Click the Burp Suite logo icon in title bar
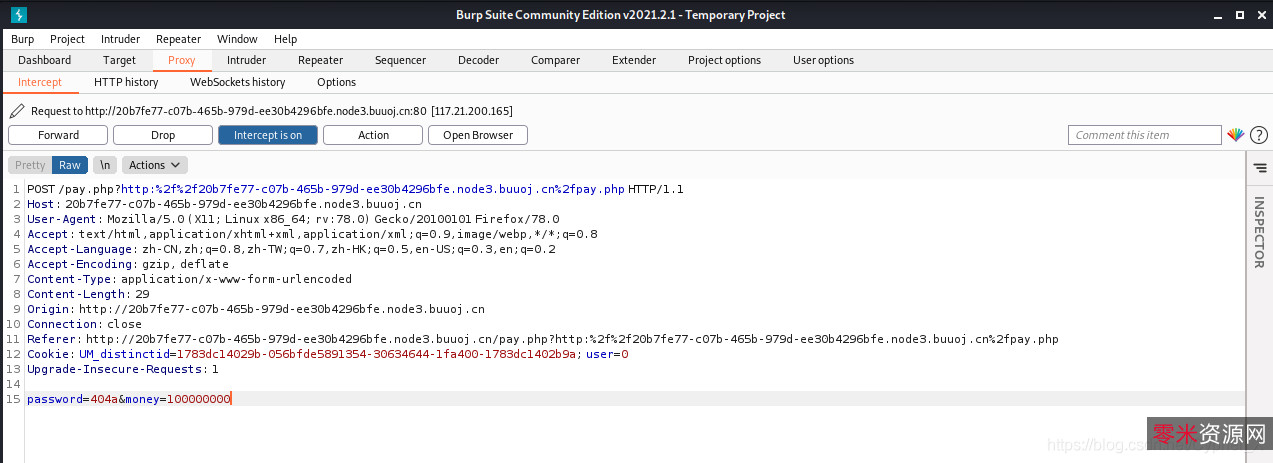The width and height of the screenshot is (1273, 463). 19,15
